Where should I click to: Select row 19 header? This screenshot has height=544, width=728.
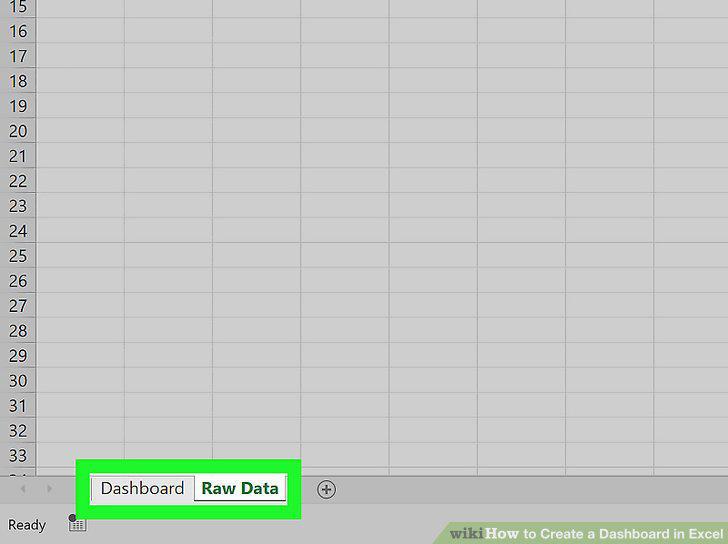coord(18,106)
